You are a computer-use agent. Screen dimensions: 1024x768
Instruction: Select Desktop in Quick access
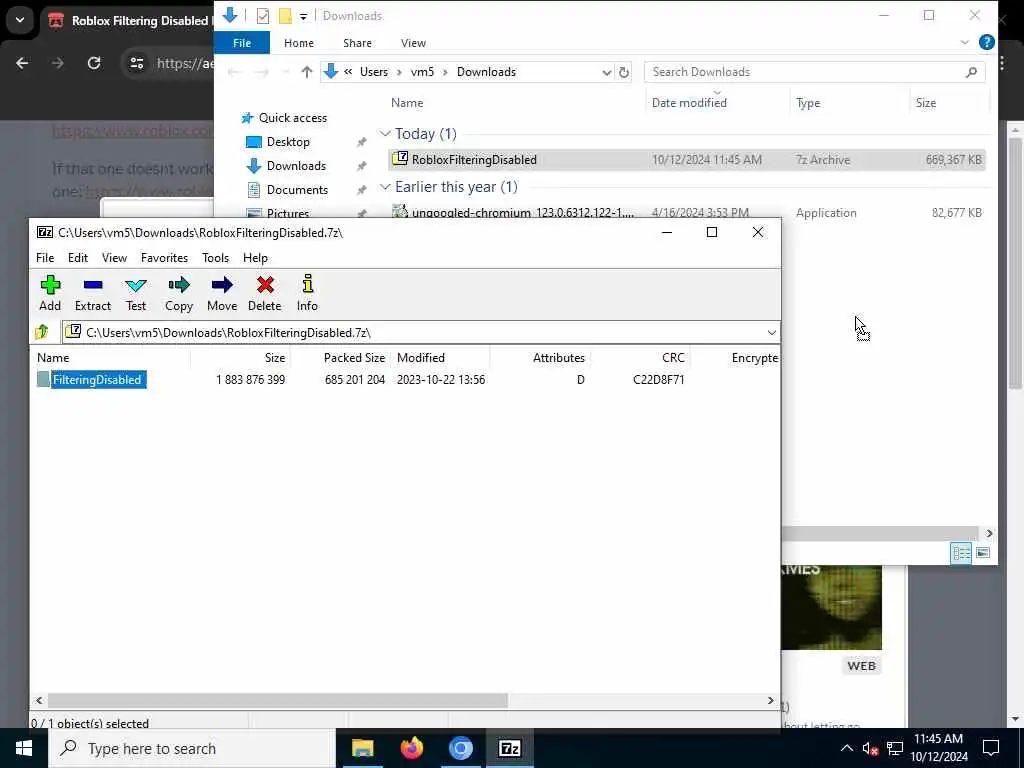[x=288, y=142]
